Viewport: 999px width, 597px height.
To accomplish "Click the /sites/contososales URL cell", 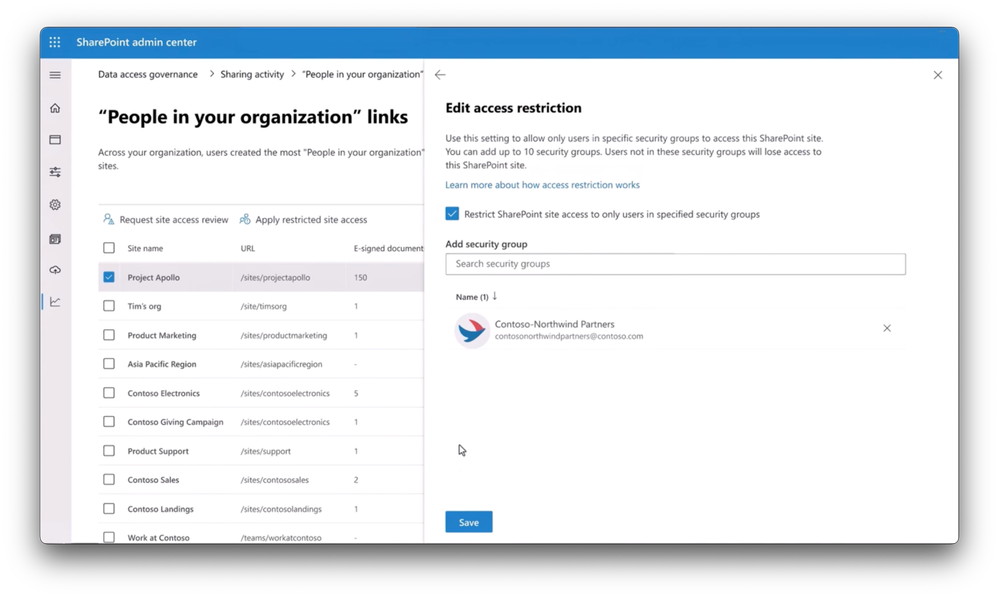I will click(x=275, y=480).
